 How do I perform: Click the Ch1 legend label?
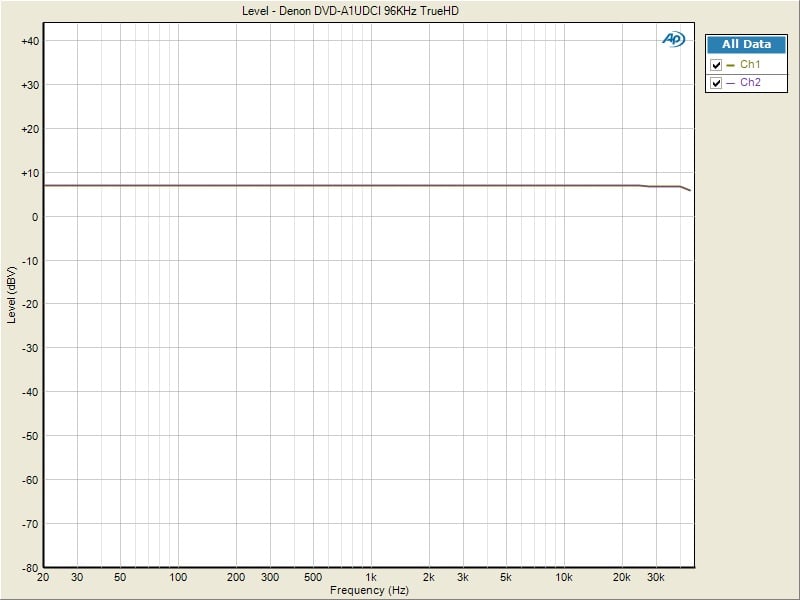pyautogui.click(x=750, y=64)
